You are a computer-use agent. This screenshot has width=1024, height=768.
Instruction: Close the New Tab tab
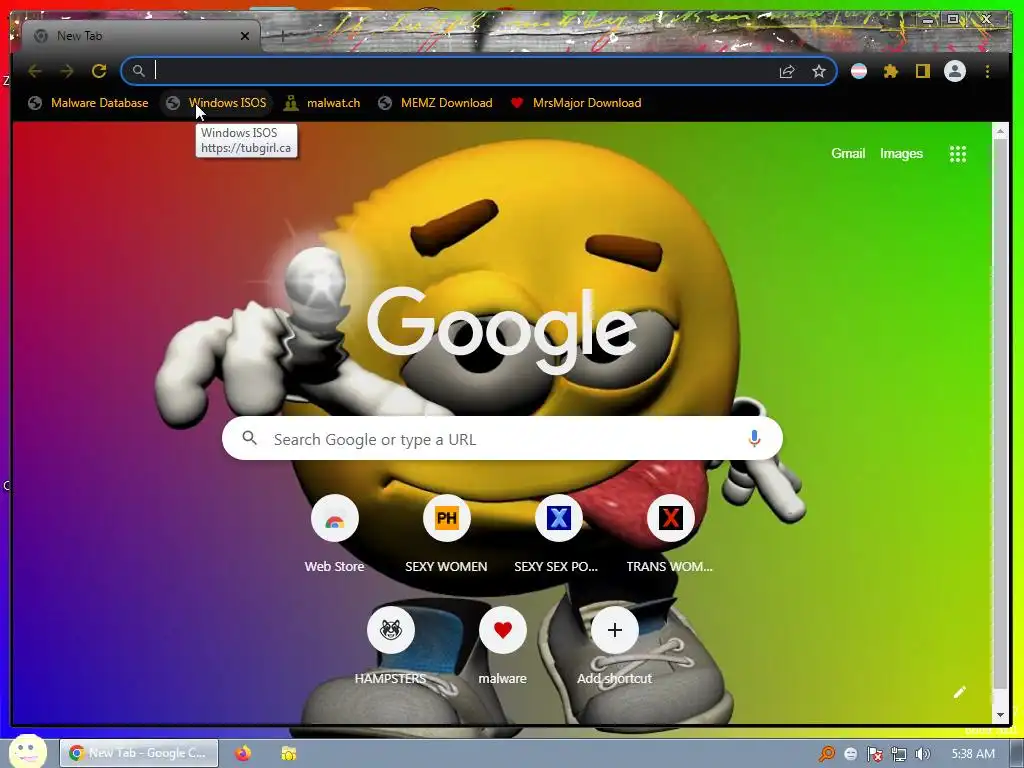click(245, 36)
